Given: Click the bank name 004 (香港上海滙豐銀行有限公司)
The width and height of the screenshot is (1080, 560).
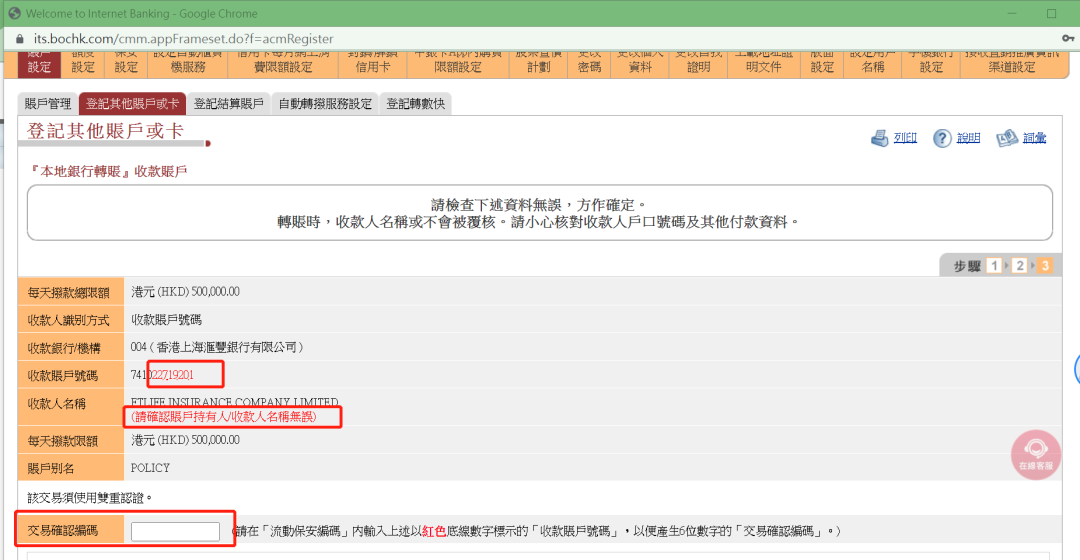Looking at the screenshot, I should pyautogui.click(x=217, y=347).
